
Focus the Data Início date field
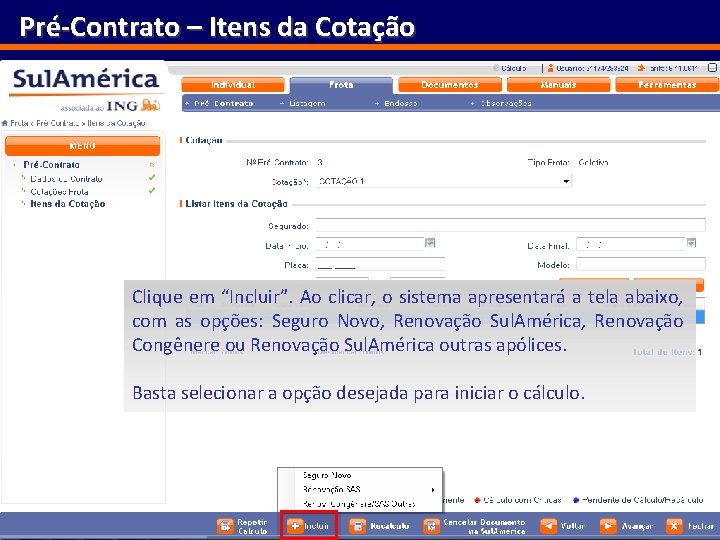370,244
